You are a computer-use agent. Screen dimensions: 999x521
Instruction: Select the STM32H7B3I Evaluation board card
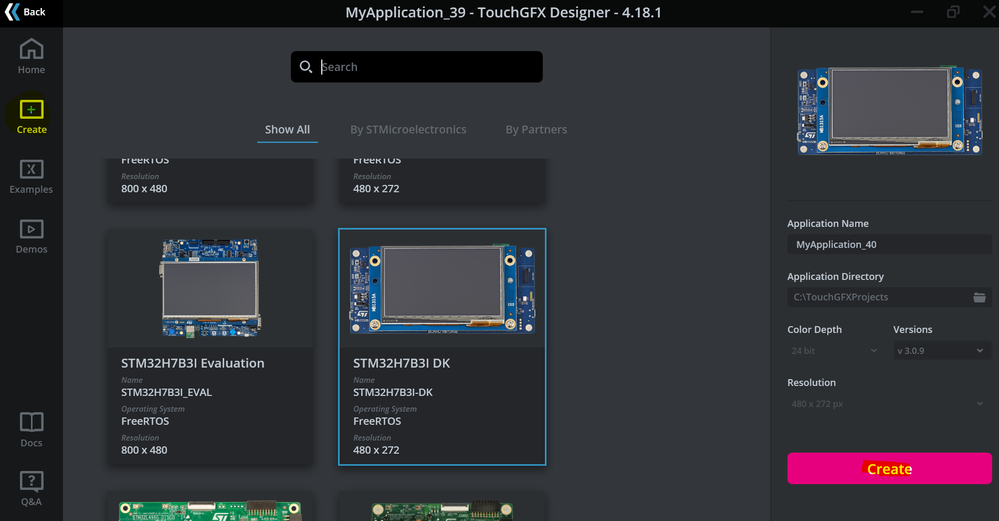(210, 347)
